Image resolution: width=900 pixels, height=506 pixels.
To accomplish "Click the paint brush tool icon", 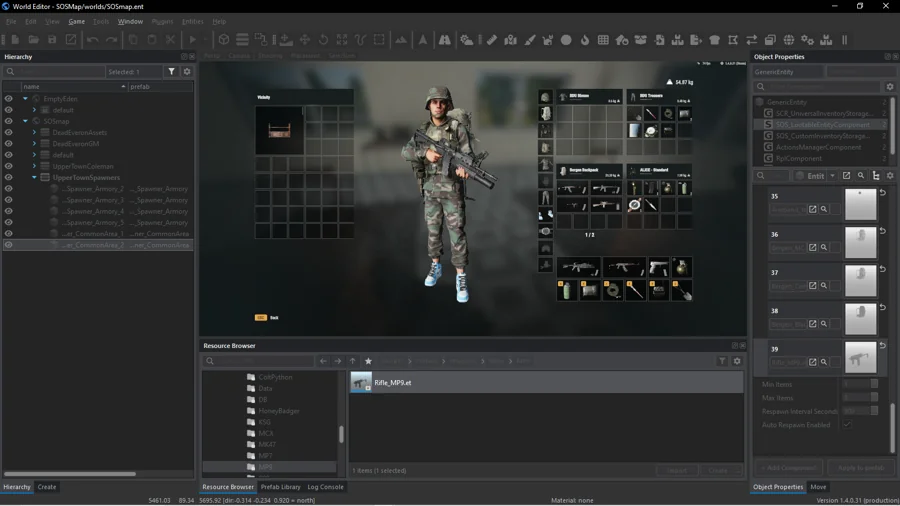I will coord(530,40).
